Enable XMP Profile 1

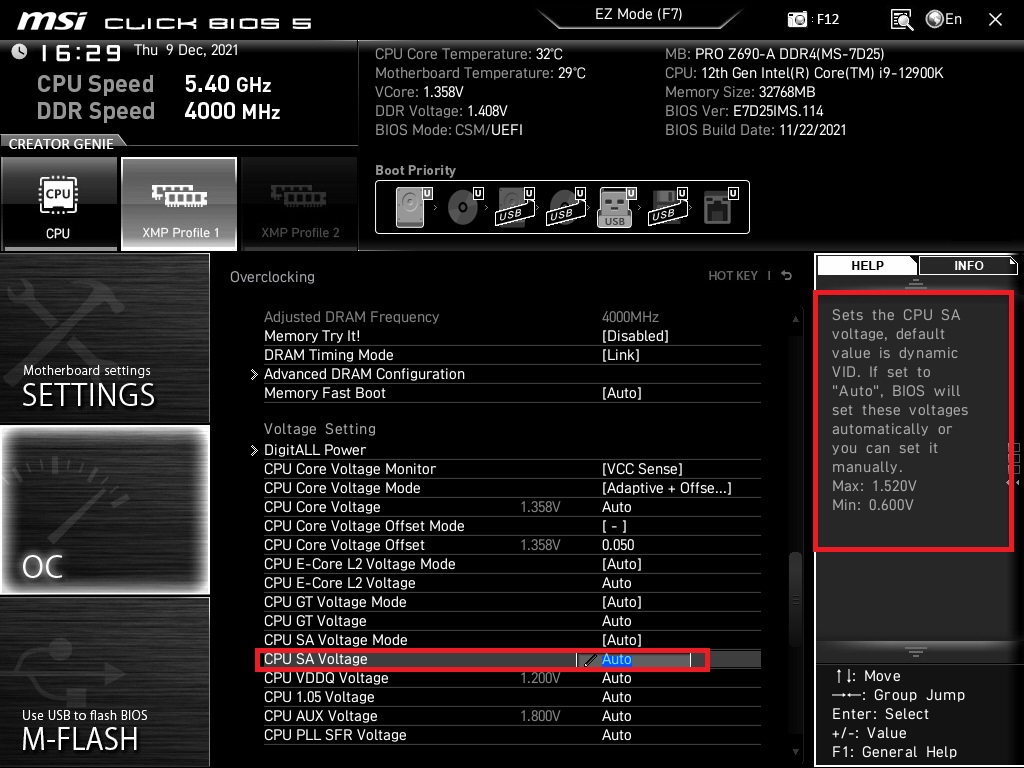(179, 204)
